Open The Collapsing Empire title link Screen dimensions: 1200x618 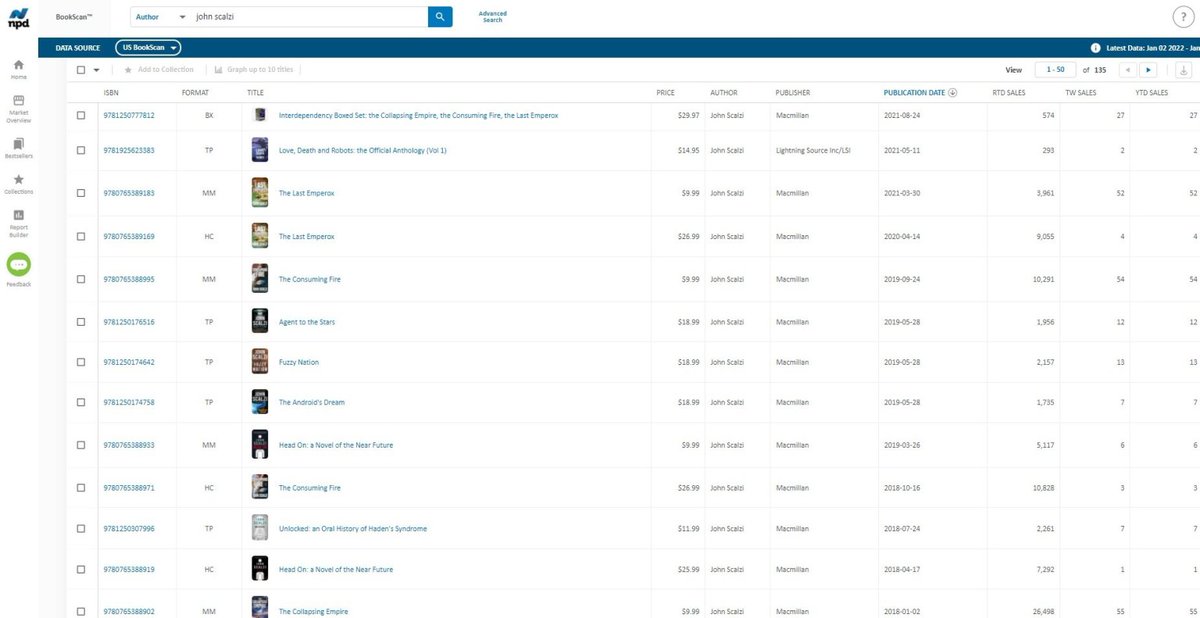coord(314,611)
